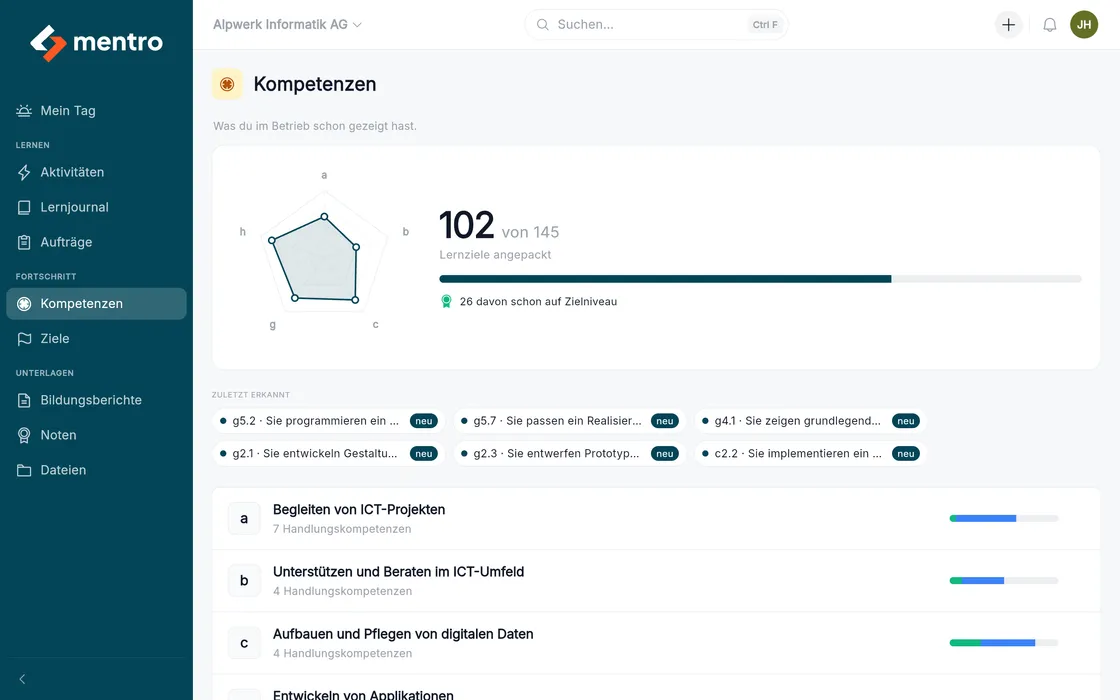Click progress bar for Begleiten von ICT-Projekten

point(1004,519)
